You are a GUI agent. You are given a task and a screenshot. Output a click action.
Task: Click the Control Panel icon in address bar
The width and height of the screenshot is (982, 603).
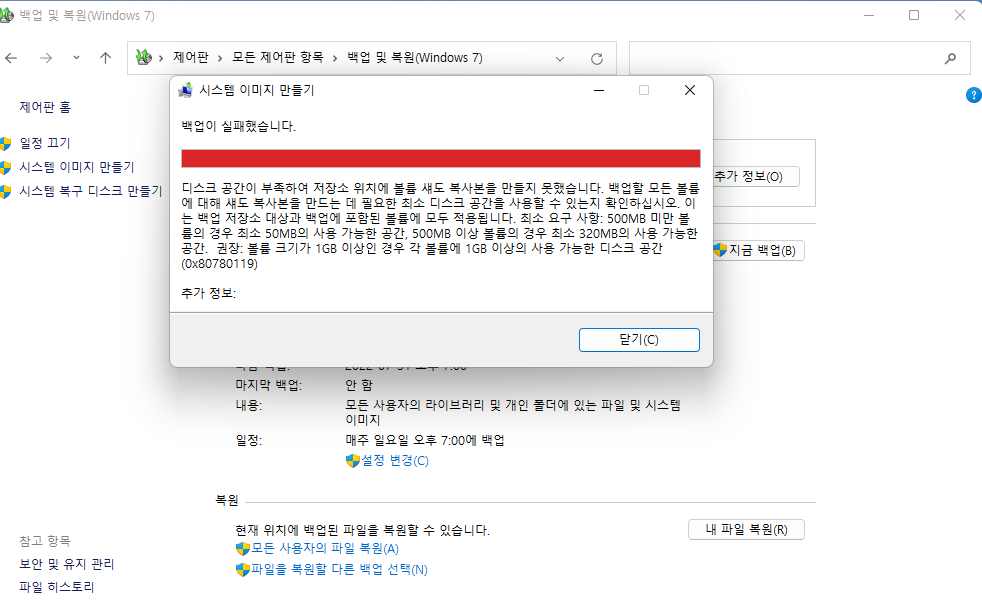[144, 58]
